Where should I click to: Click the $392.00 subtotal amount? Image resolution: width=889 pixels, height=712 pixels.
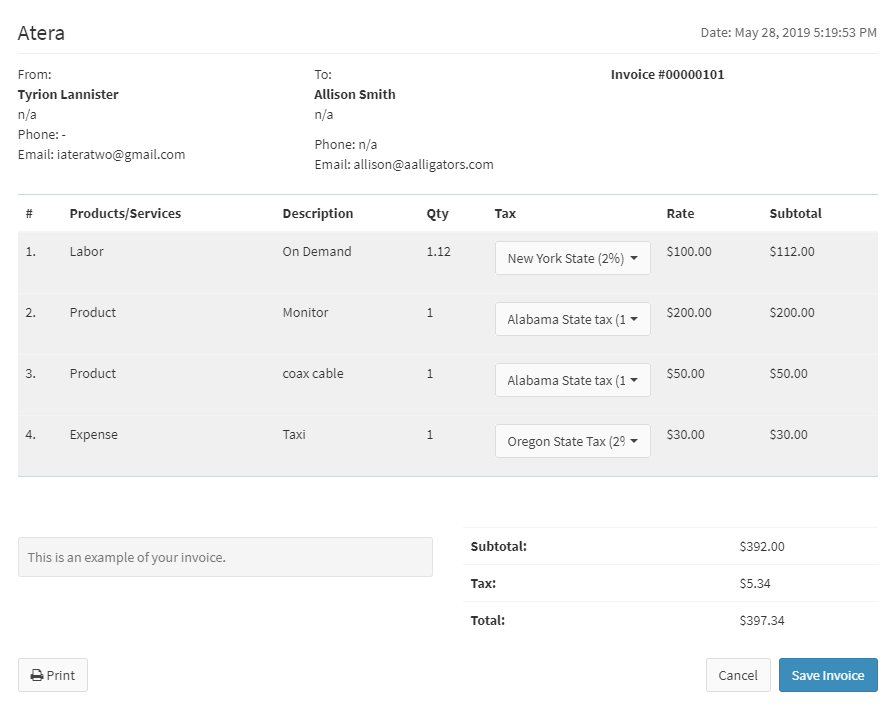coord(762,546)
